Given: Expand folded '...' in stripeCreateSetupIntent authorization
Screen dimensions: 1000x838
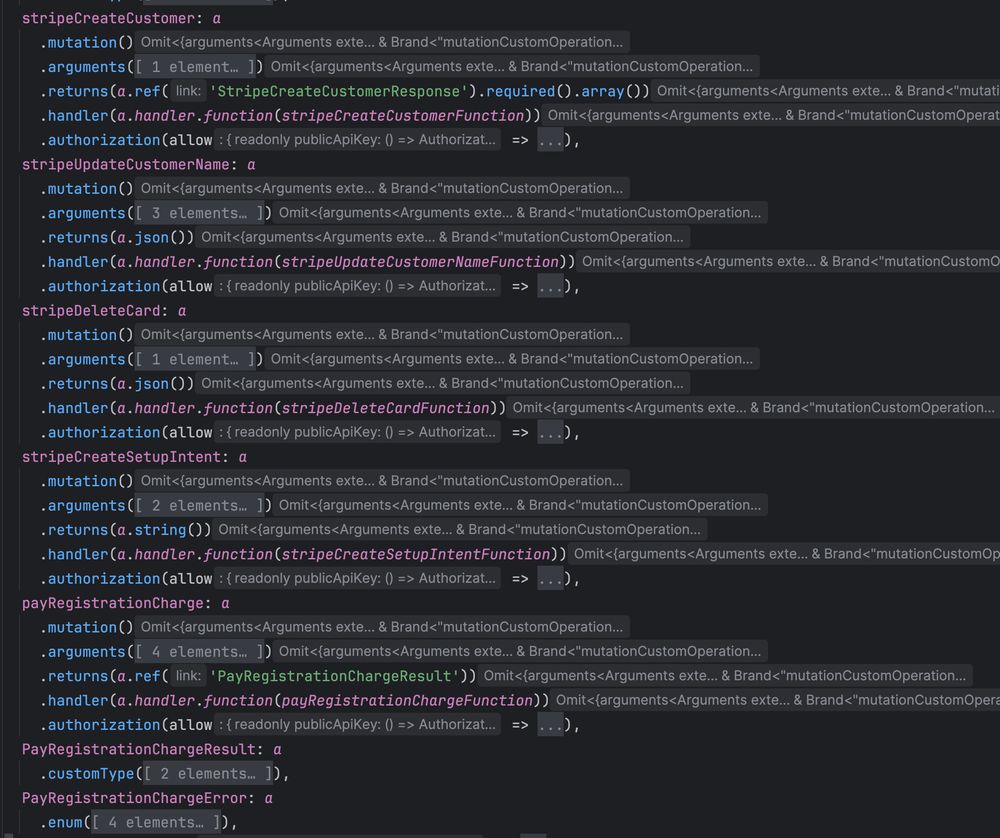Looking at the screenshot, I should click(x=550, y=578).
